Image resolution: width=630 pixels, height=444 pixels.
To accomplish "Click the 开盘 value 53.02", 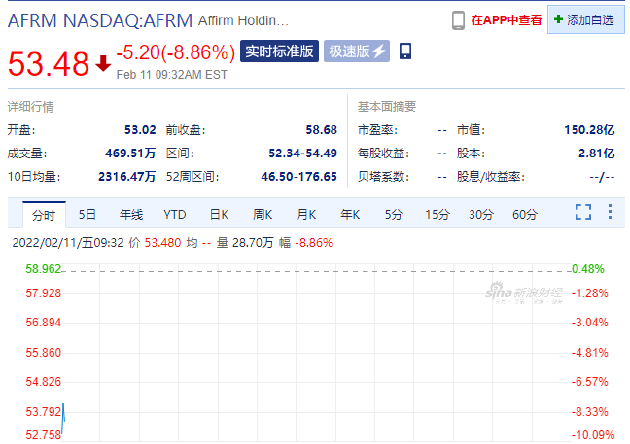I will [140, 130].
